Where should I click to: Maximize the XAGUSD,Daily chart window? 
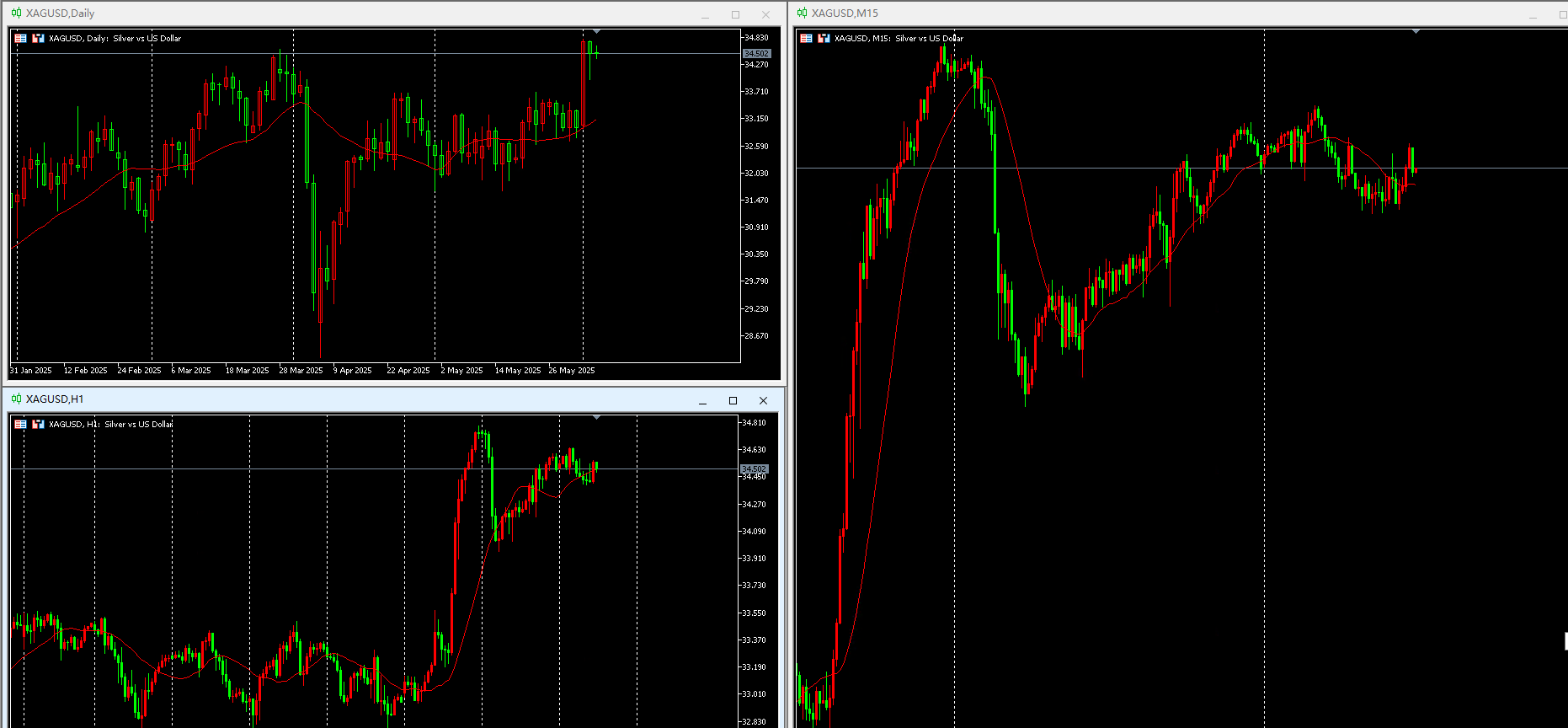(735, 14)
